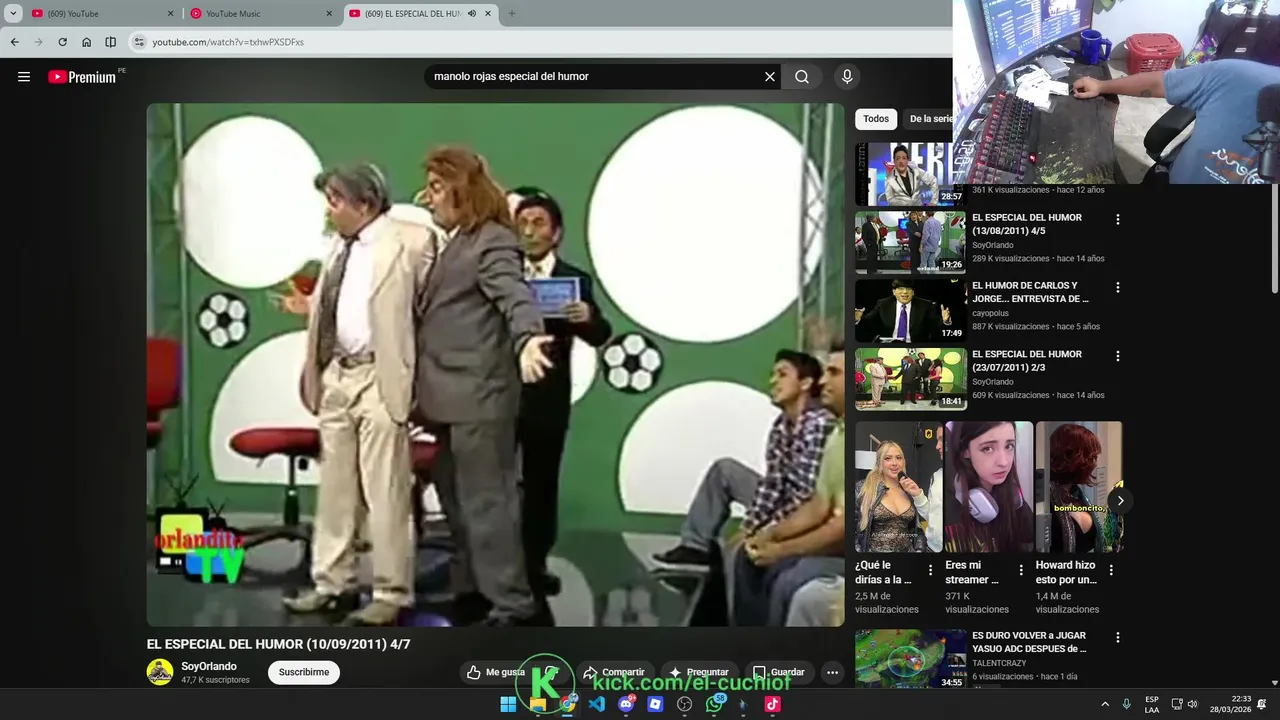1280x720 pixels.
Task: Start voice search with the microphone
Action: click(x=847, y=77)
